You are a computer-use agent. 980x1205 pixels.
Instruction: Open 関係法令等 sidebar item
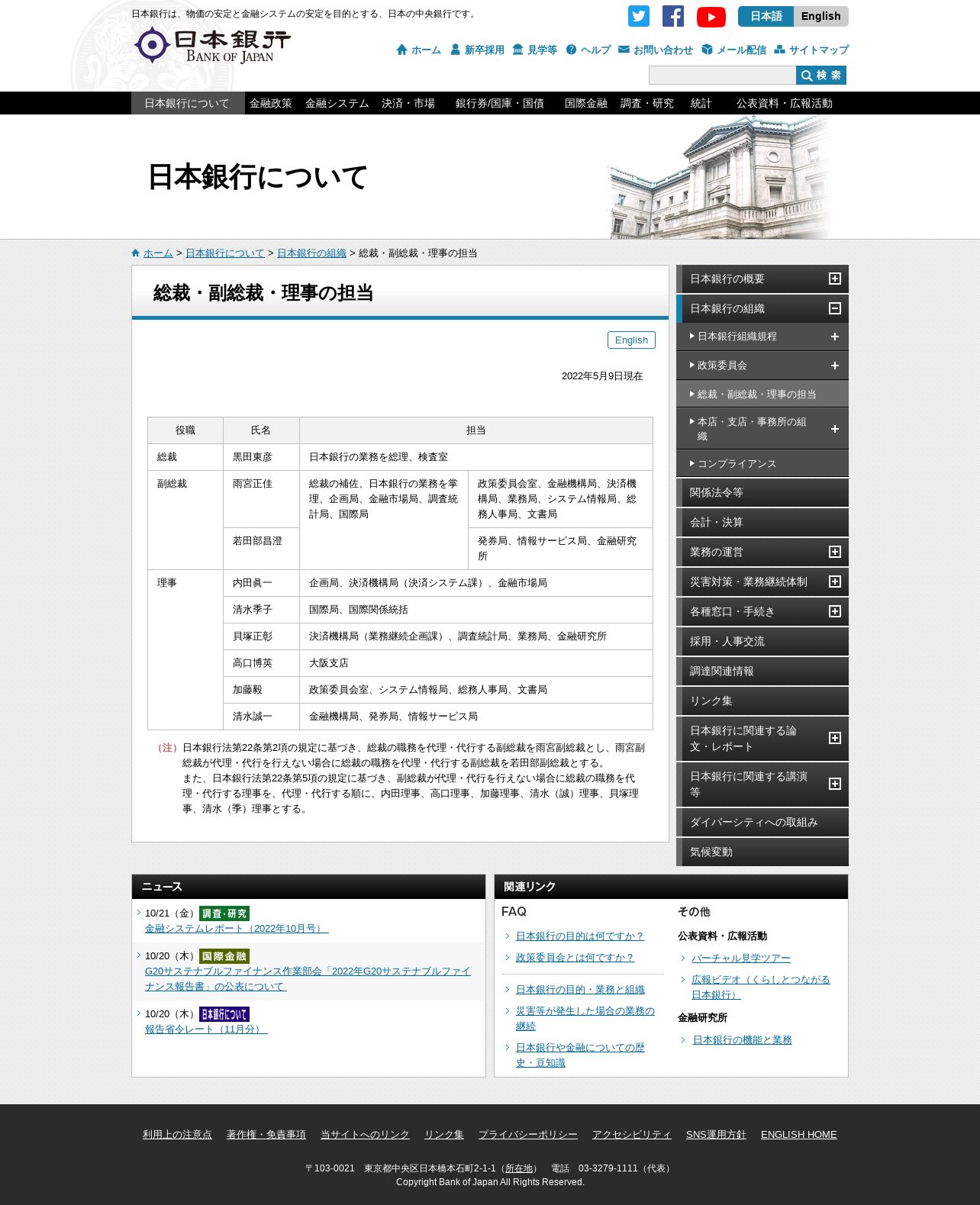pos(762,493)
